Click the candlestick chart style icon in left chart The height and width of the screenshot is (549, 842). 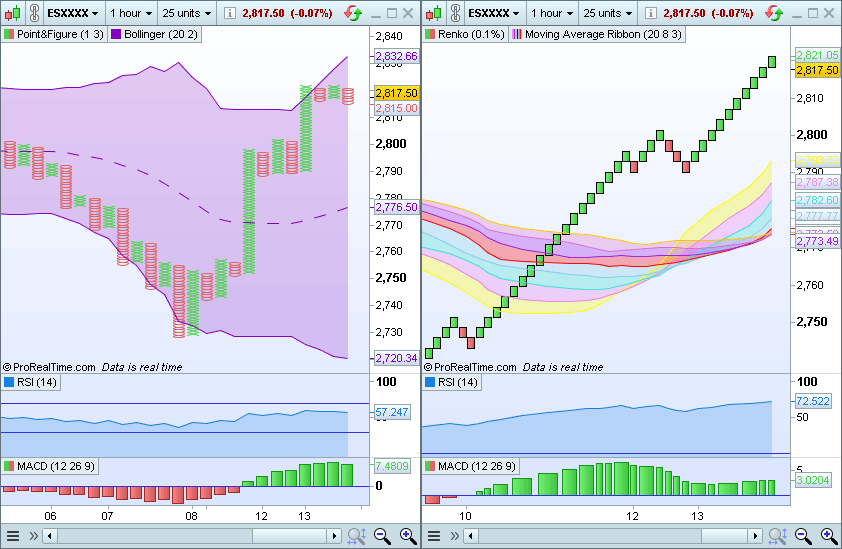click(13, 13)
